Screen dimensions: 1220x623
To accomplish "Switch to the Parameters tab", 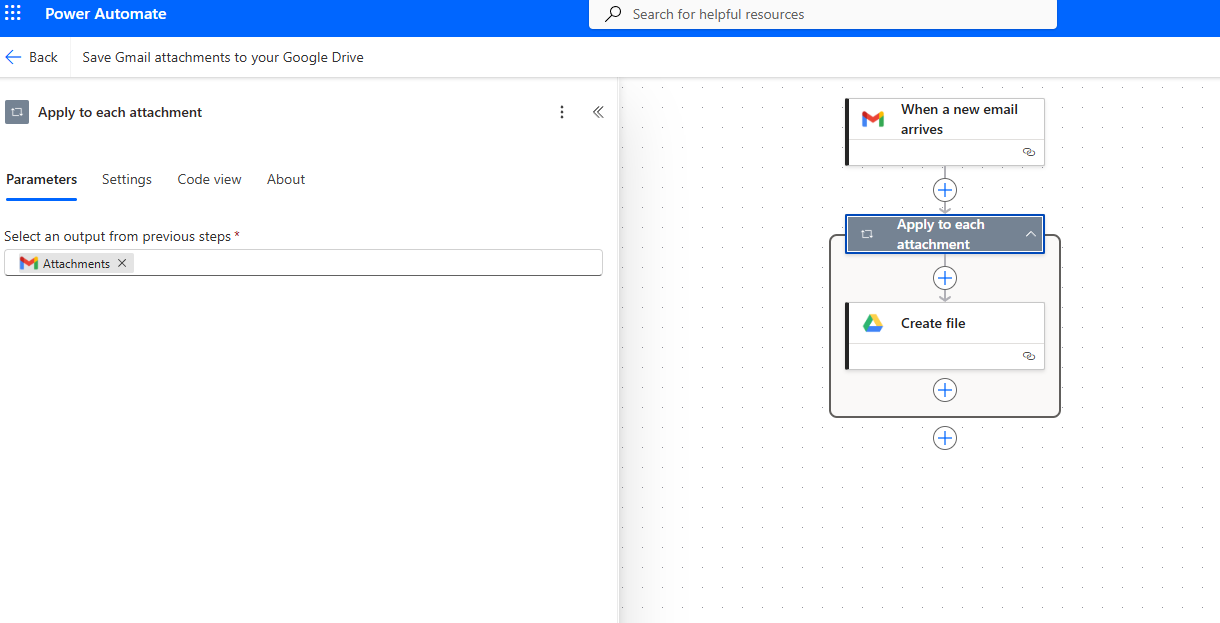I will tap(41, 179).
